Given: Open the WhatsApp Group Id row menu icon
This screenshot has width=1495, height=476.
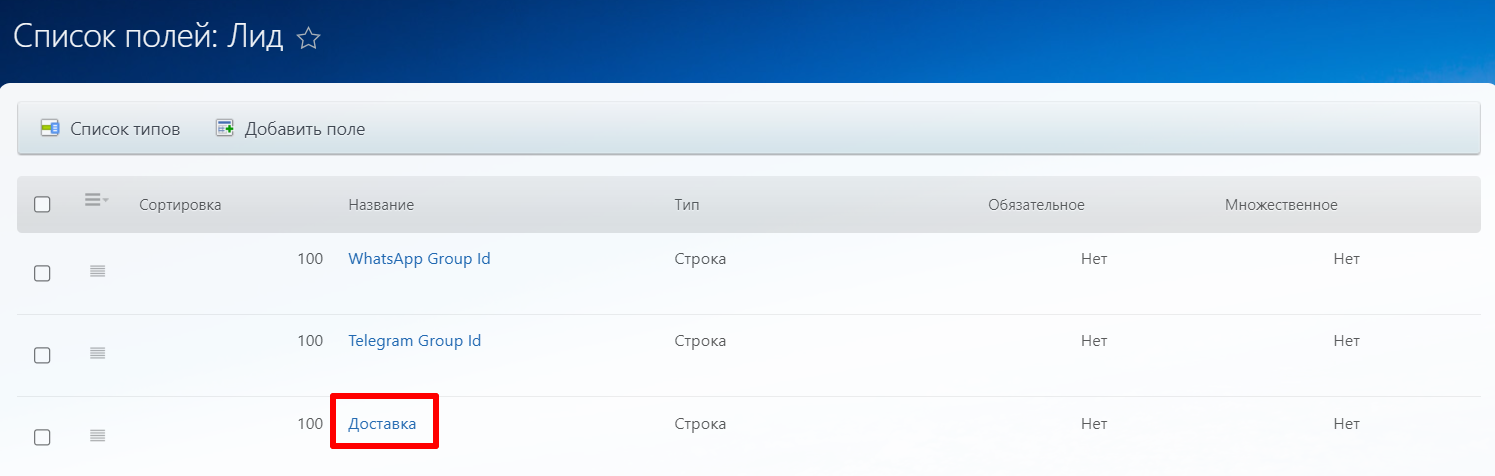Looking at the screenshot, I should pyautogui.click(x=97, y=271).
